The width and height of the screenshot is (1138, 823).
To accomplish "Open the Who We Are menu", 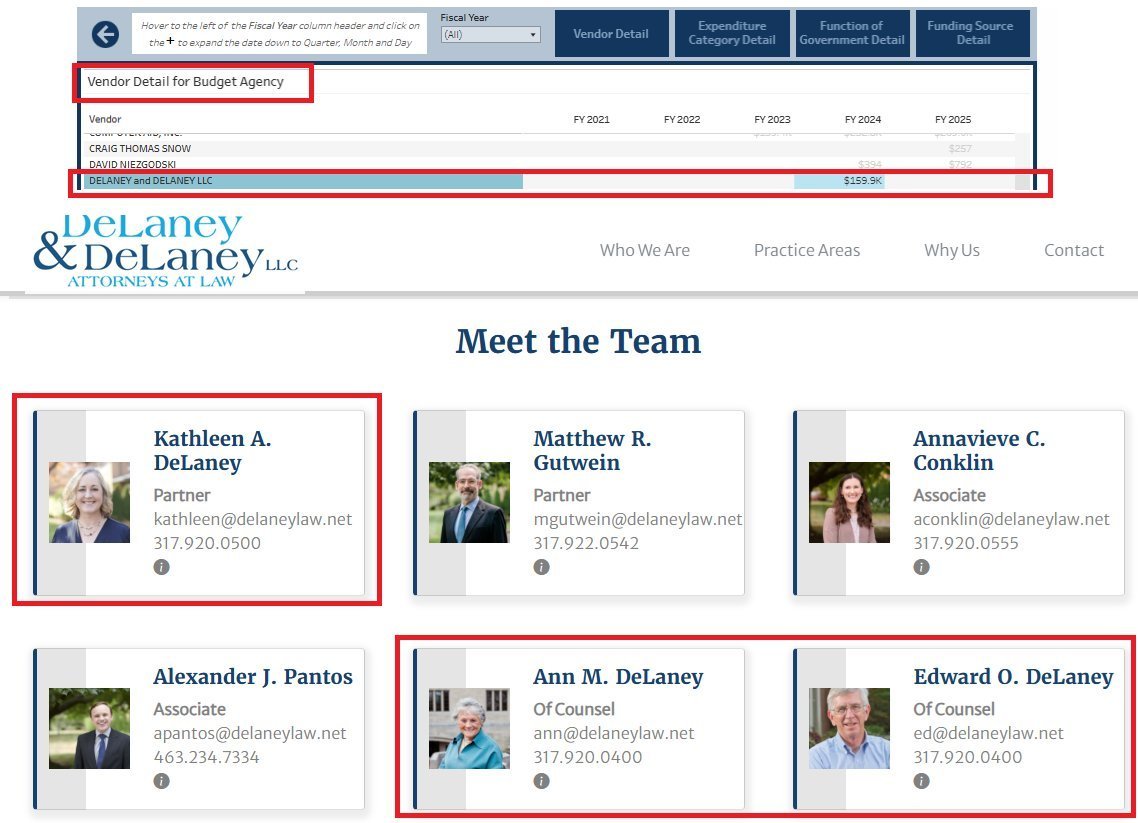I will click(x=644, y=250).
